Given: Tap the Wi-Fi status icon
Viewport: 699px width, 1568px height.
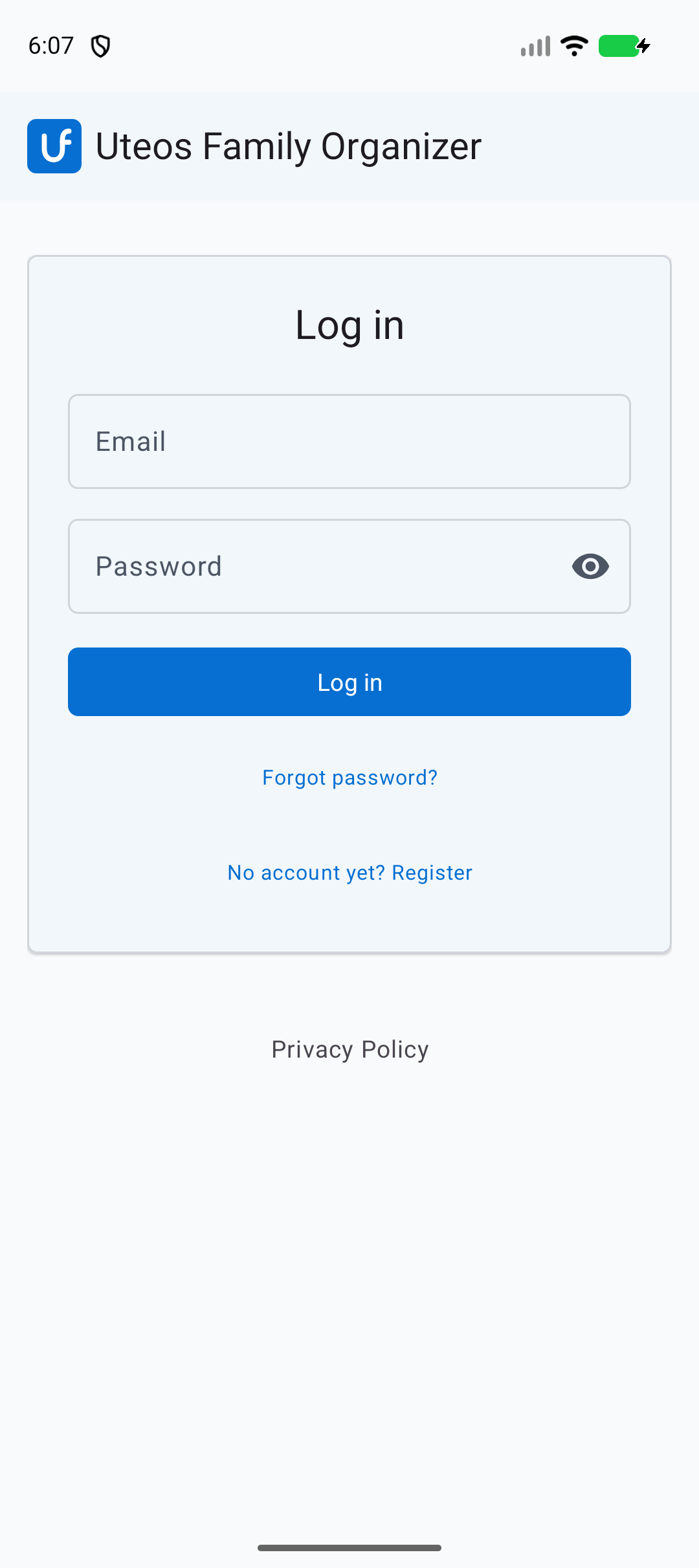Looking at the screenshot, I should point(574,46).
